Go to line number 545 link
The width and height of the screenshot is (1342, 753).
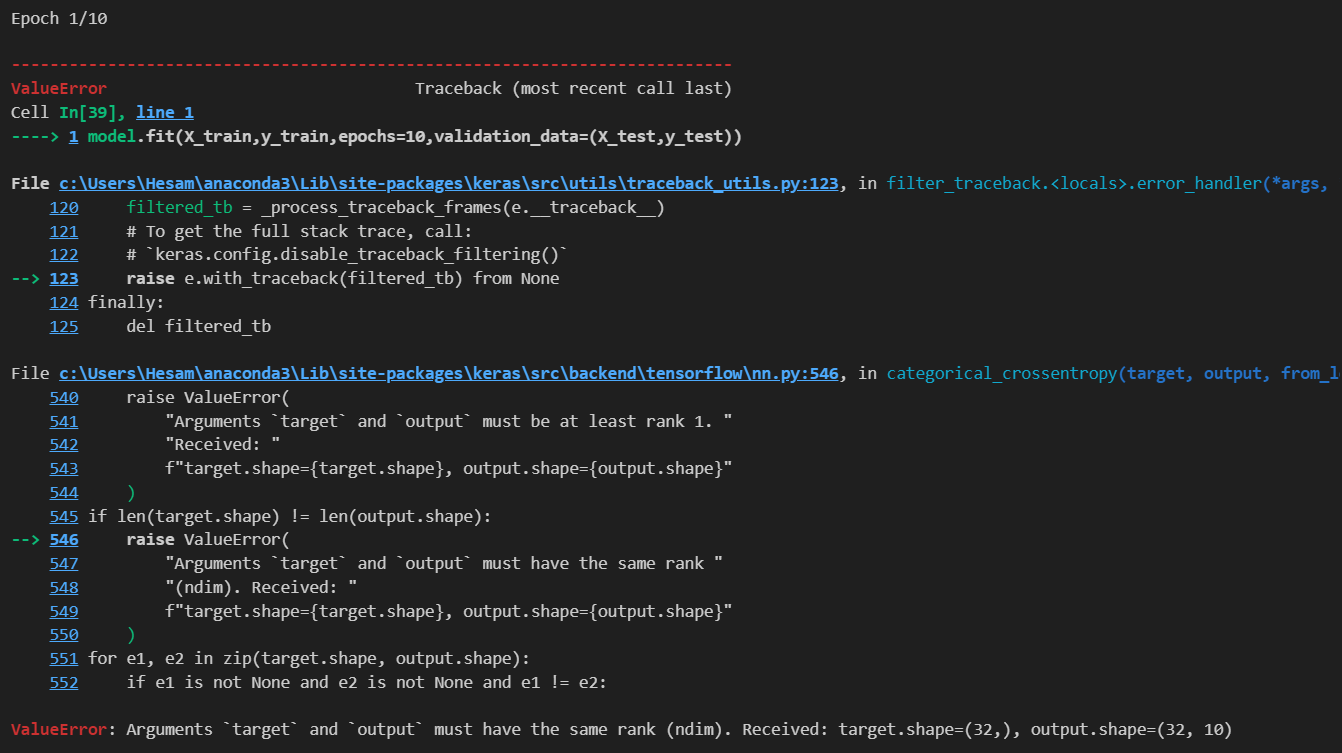(64, 516)
